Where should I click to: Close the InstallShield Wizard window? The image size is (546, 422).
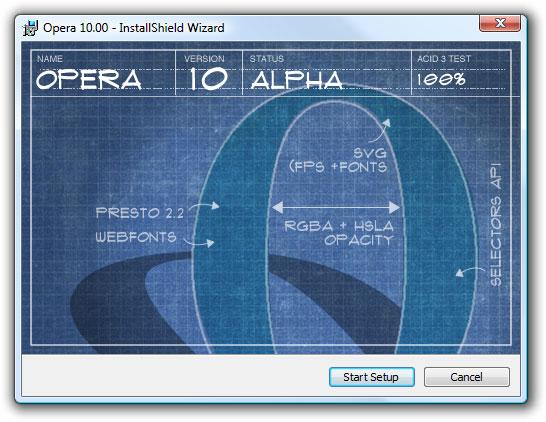click(500, 23)
